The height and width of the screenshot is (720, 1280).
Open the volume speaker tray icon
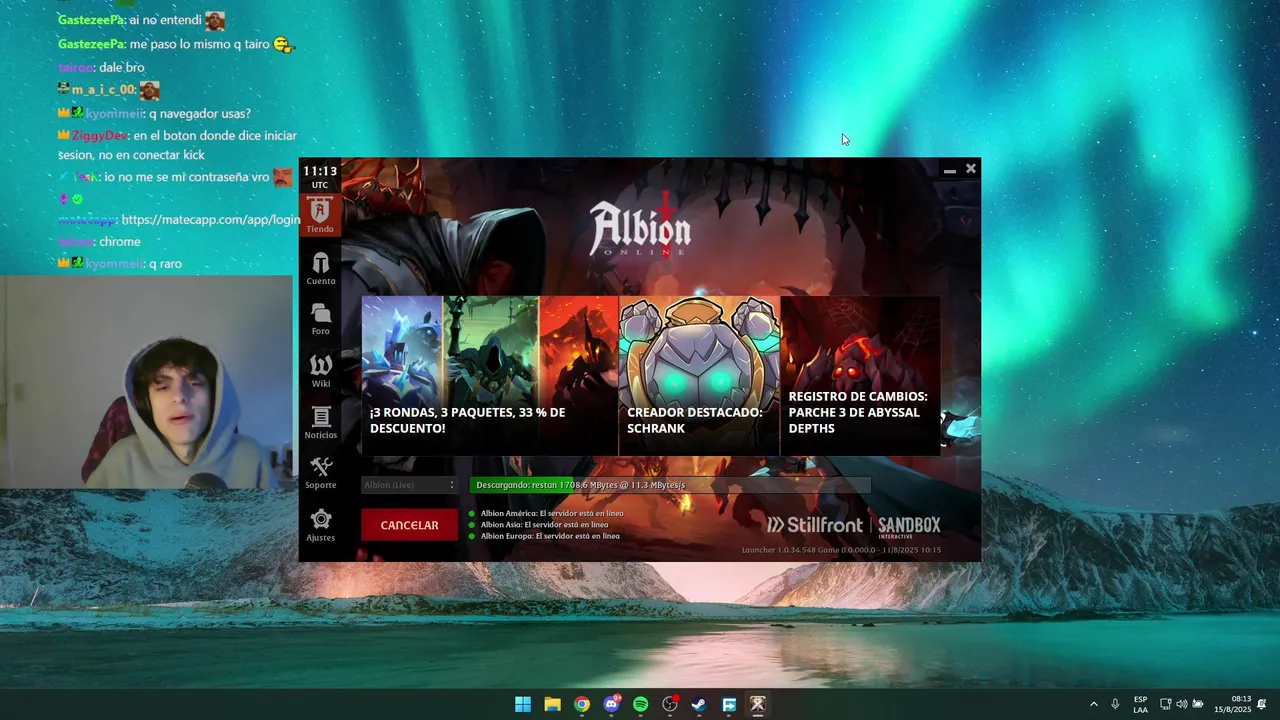pos(1182,704)
